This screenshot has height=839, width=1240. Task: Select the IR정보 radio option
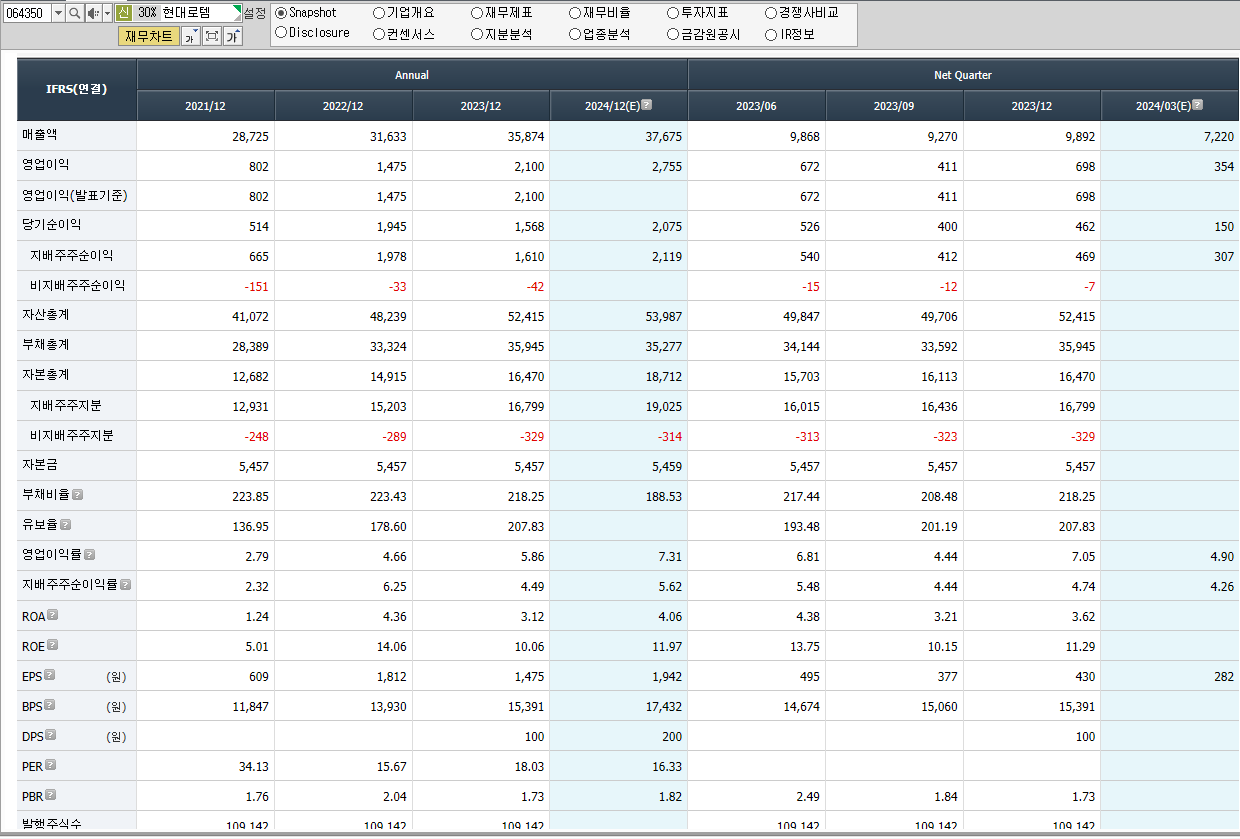pos(771,33)
